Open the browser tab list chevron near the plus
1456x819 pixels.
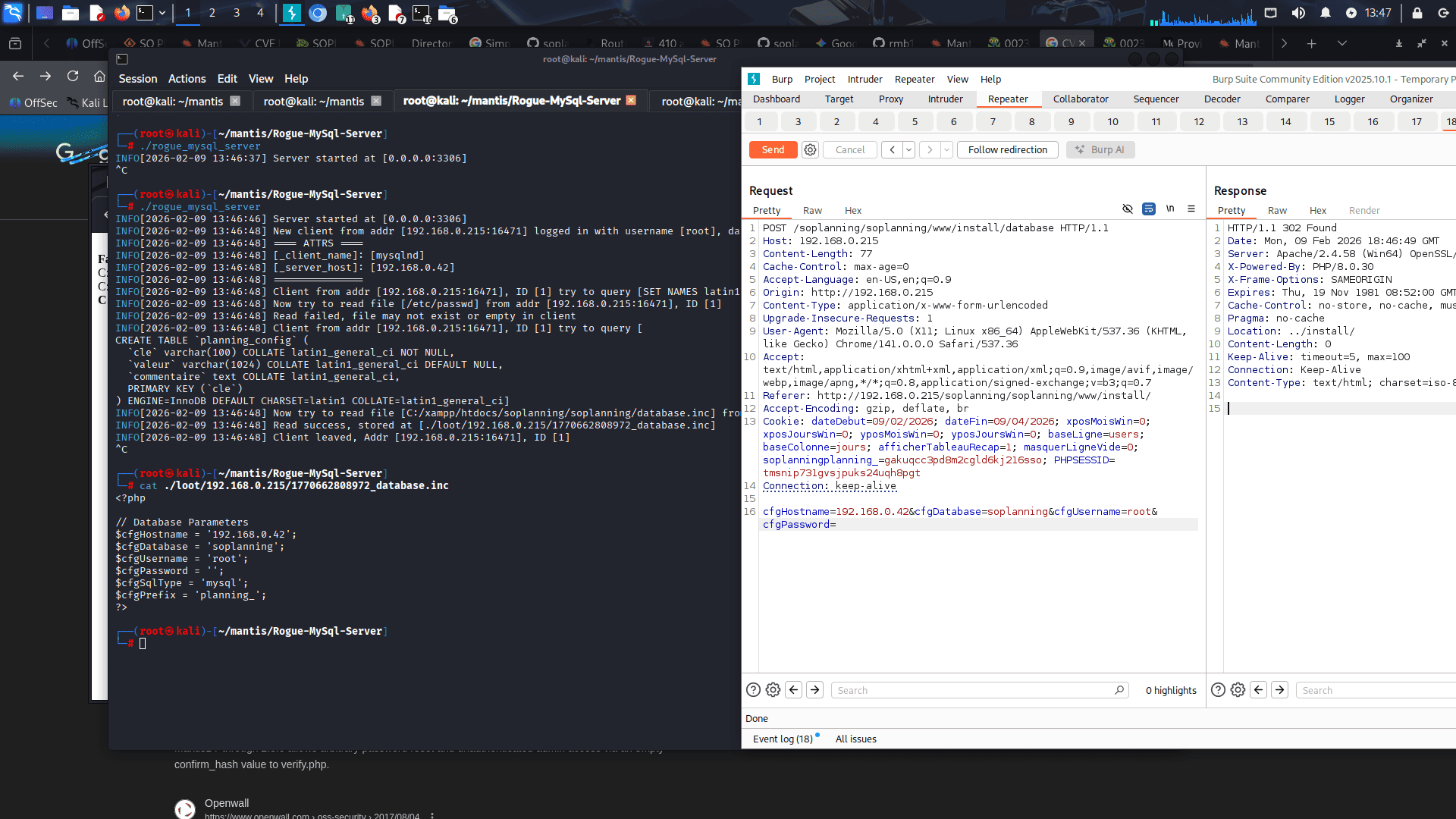[x=1342, y=43]
